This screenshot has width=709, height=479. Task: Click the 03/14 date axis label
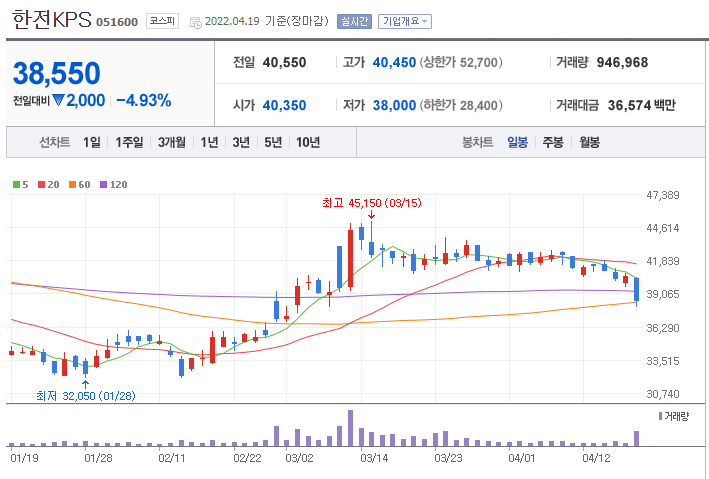click(374, 458)
